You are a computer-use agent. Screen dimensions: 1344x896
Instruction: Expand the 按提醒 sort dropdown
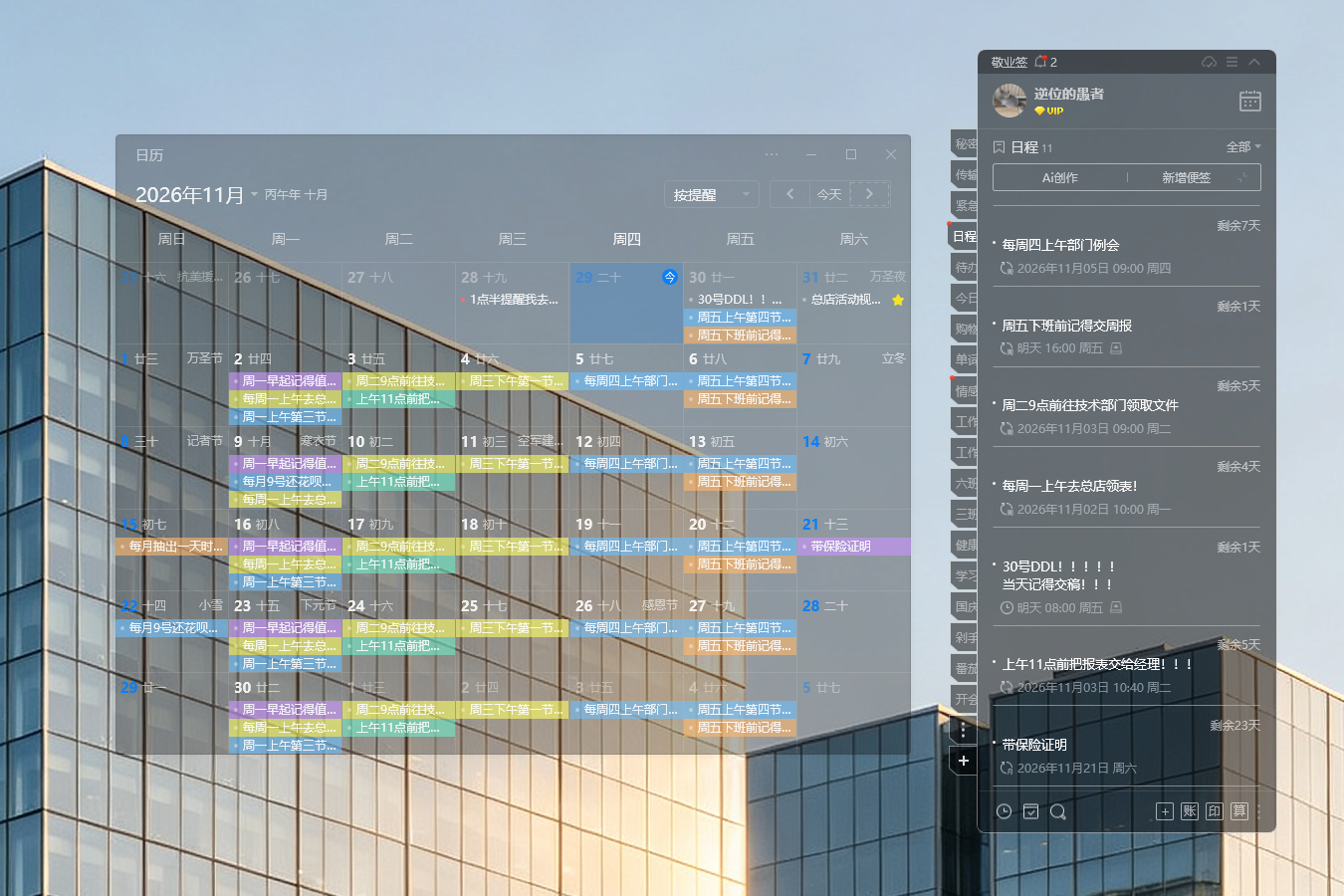coord(711,195)
